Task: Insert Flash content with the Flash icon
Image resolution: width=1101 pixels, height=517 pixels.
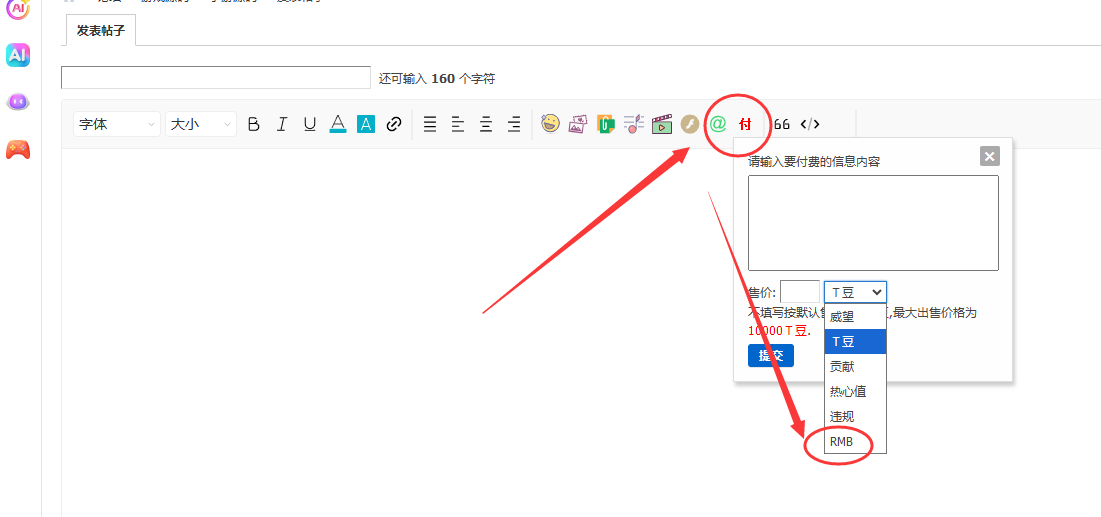Action: coord(689,124)
